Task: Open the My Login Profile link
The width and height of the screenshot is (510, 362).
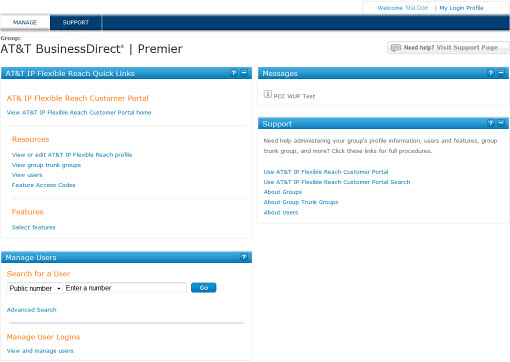Action: pos(461,8)
